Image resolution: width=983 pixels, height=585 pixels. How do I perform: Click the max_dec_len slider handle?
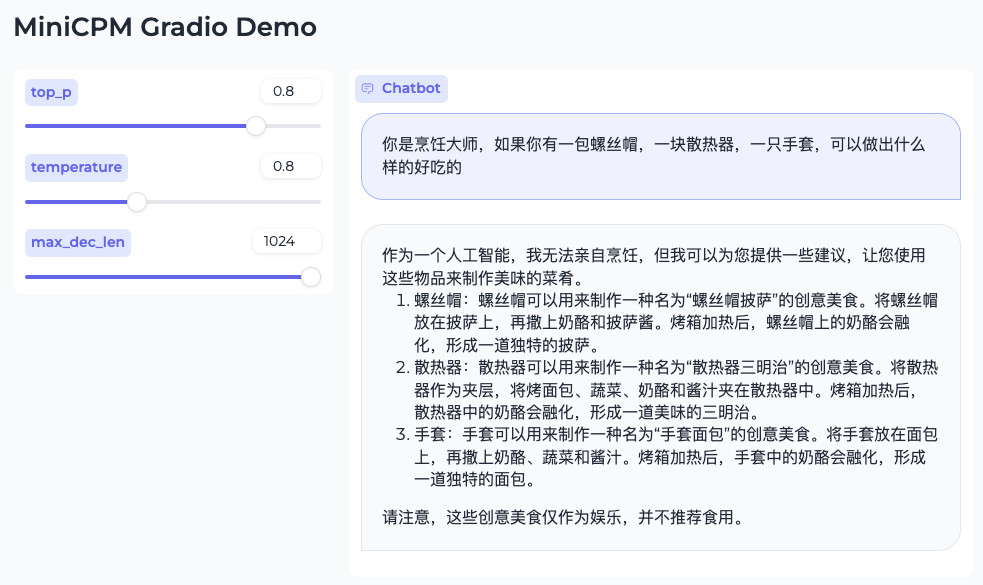tap(311, 277)
